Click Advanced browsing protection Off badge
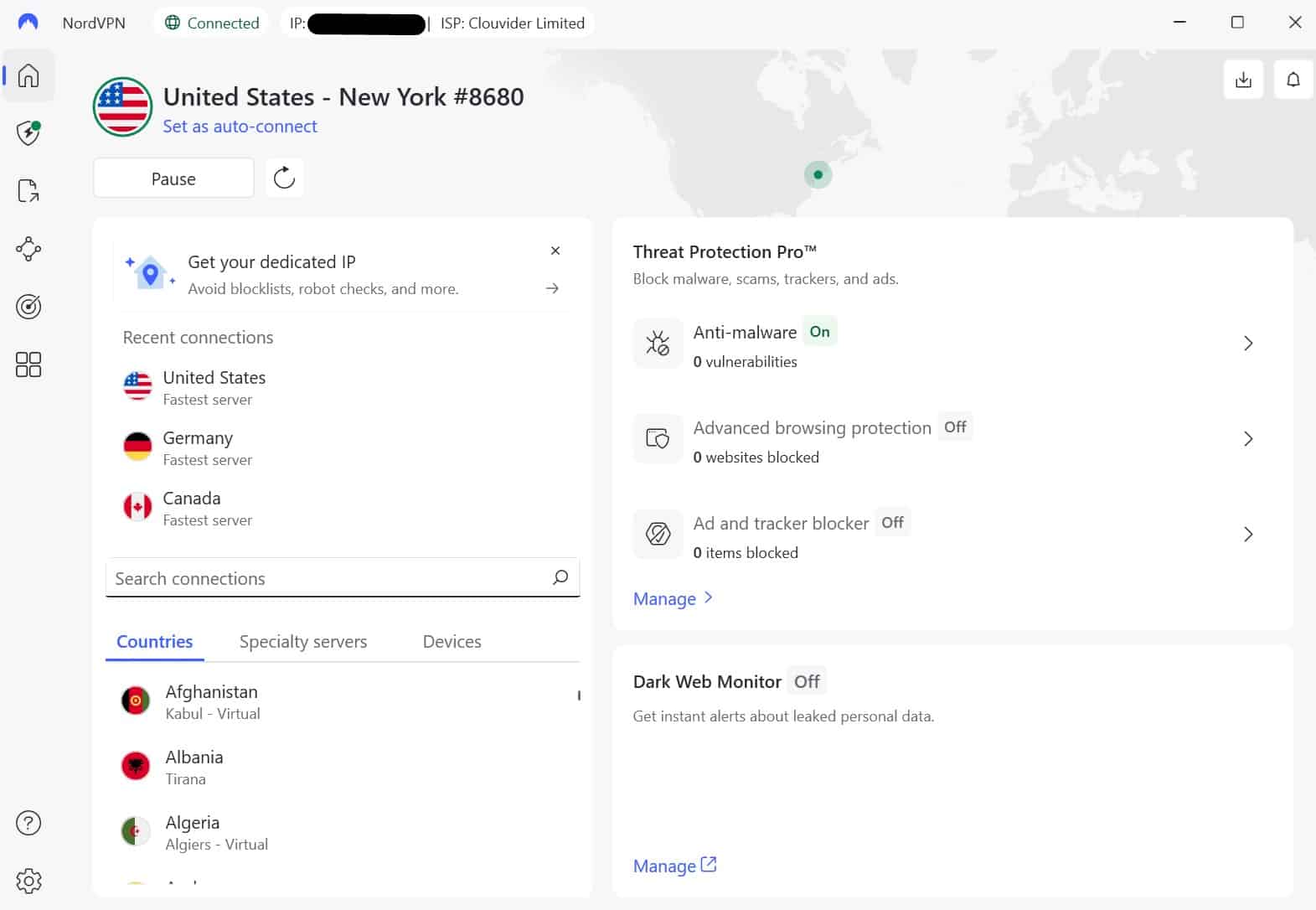The width and height of the screenshot is (1316, 910). point(955,427)
